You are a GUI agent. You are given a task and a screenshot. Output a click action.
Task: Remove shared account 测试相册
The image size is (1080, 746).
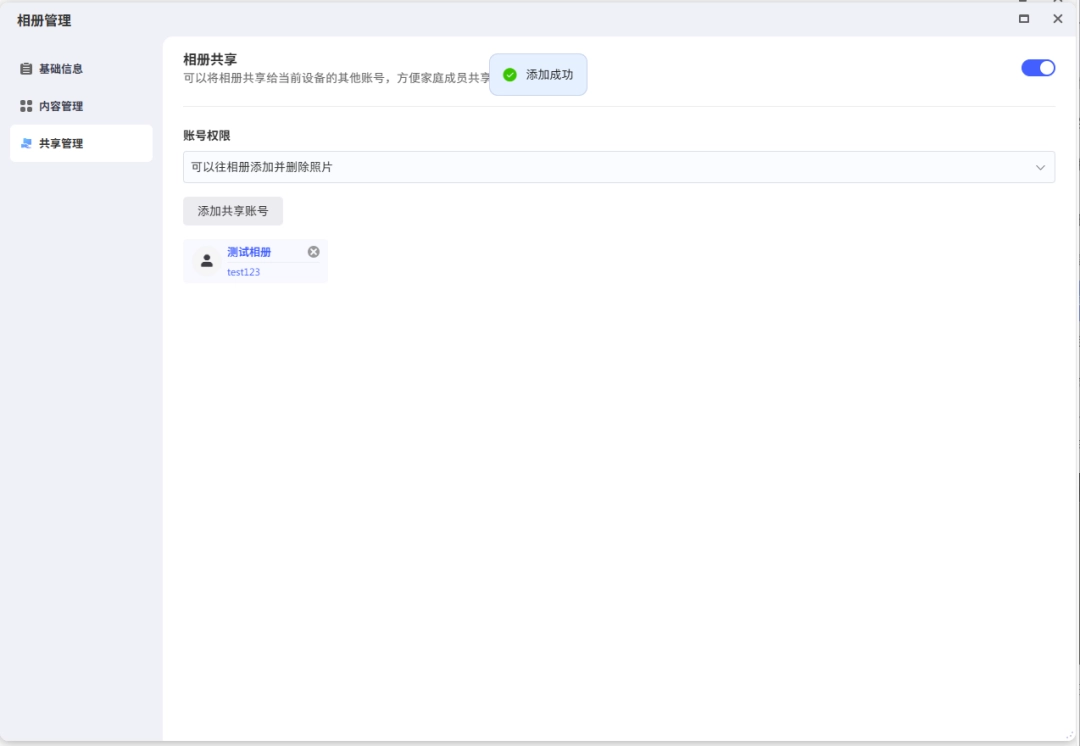click(313, 252)
